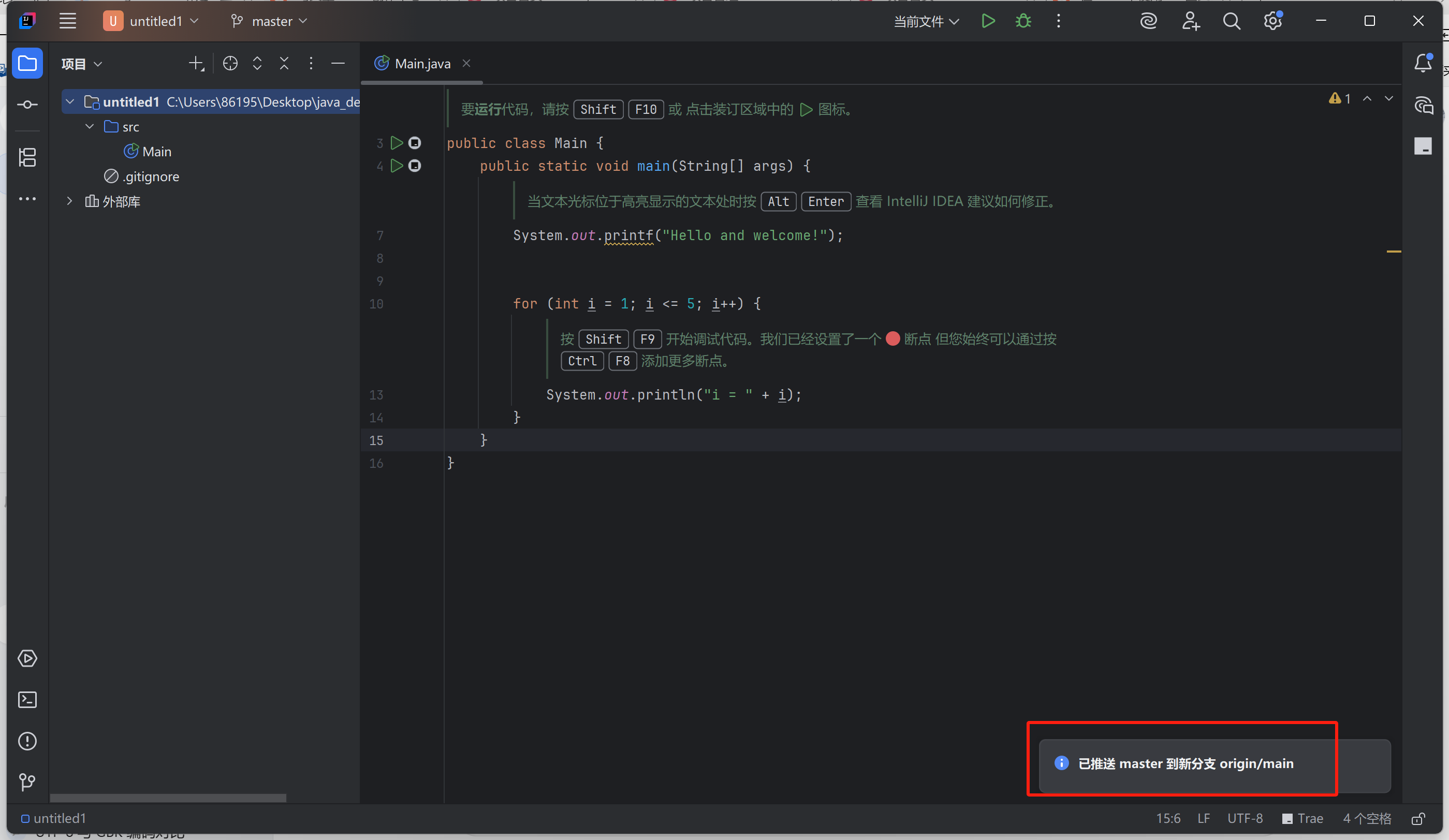Open the notifications bell icon
The height and width of the screenshot is (840, 1449).
point(1423,63)
